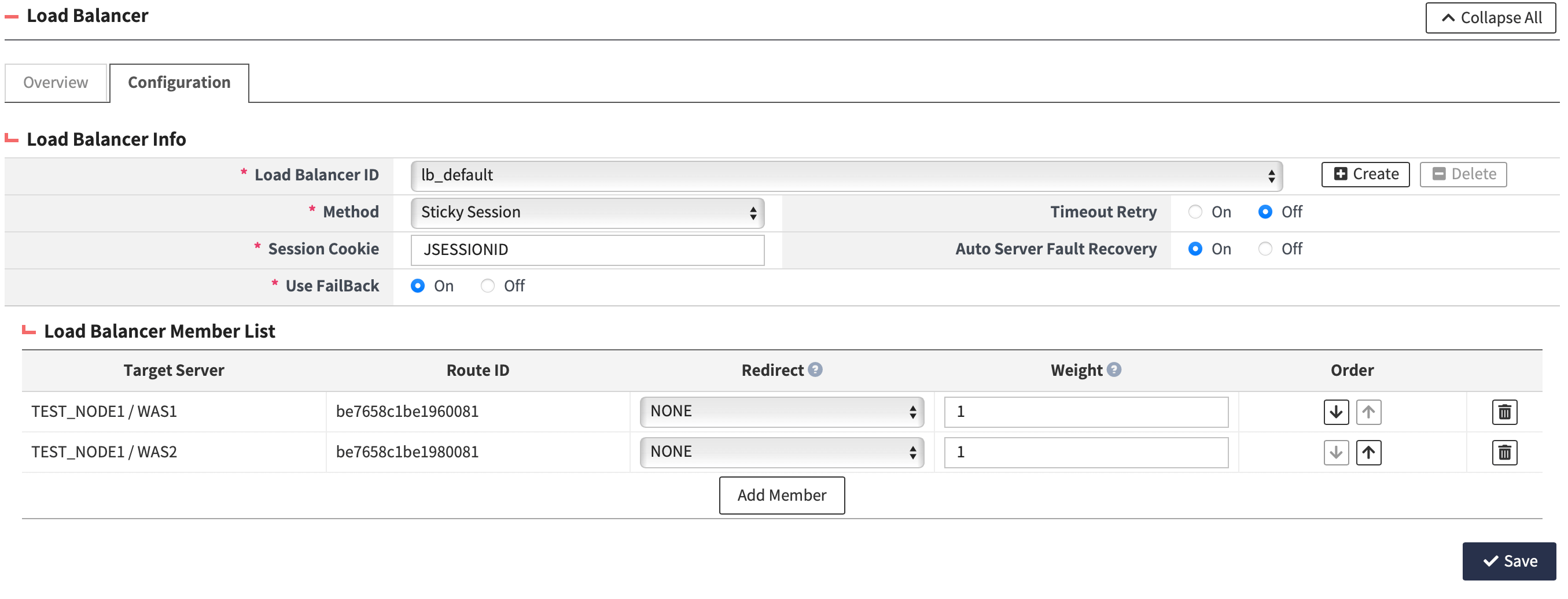Turn off Auto Server Fault Recovery
The image size is (1568, 599).
pyautogui.click(x=1265, y=249)
